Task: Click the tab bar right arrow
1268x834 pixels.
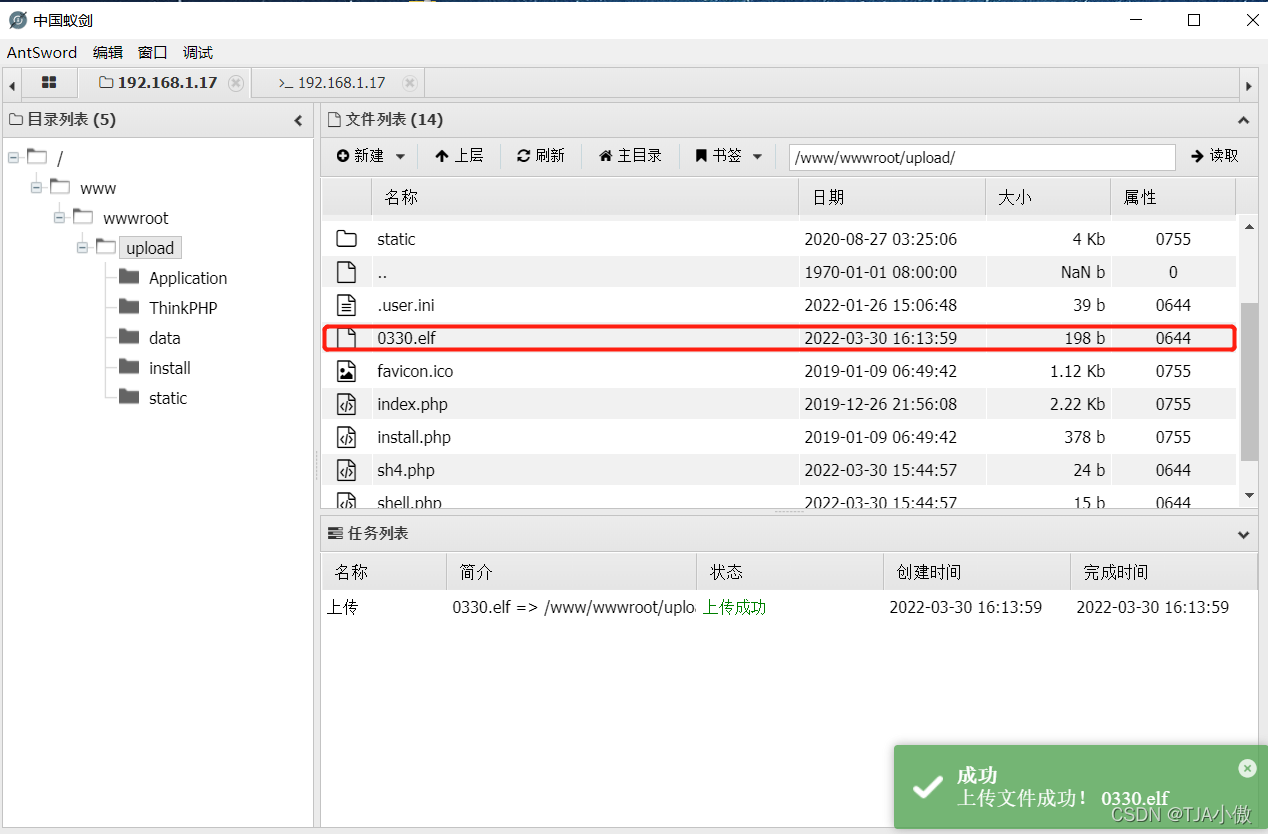Action: click(1248, 86)
